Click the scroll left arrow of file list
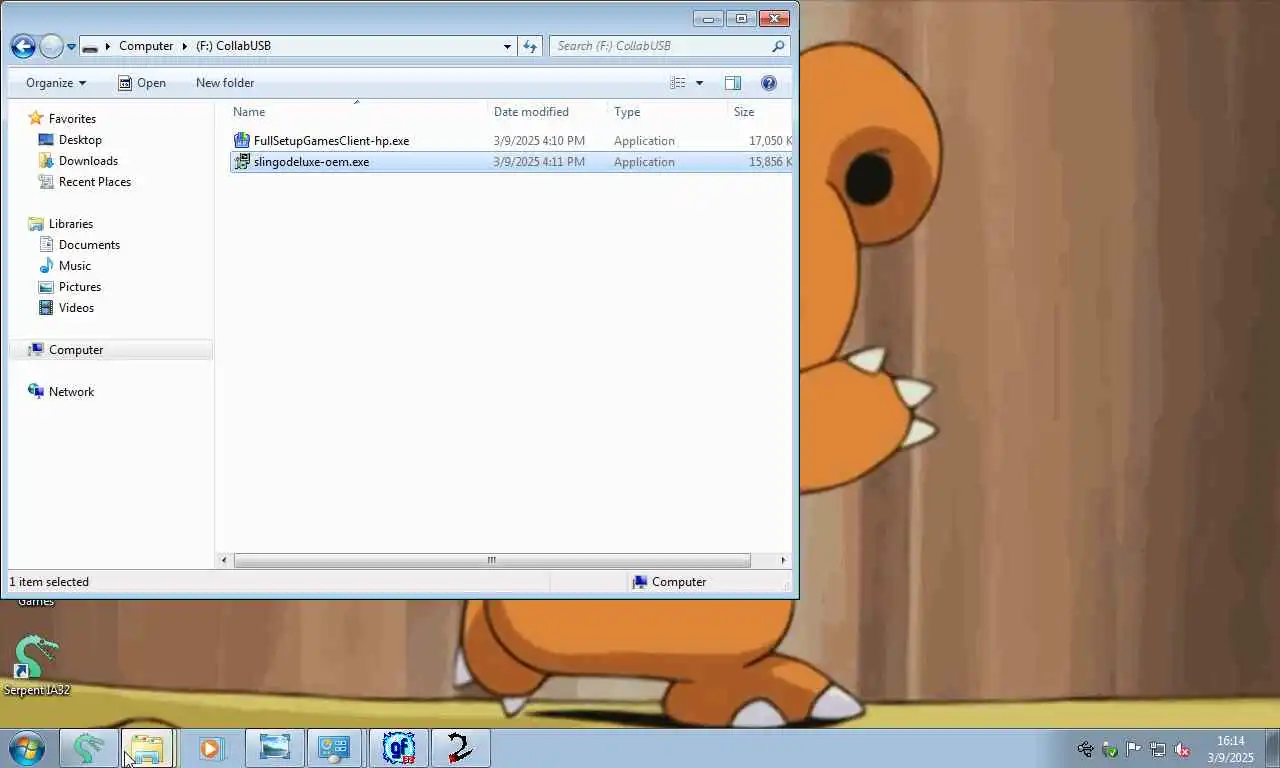The width and height of the screenshot is (1280, 768). click(224, 560)
